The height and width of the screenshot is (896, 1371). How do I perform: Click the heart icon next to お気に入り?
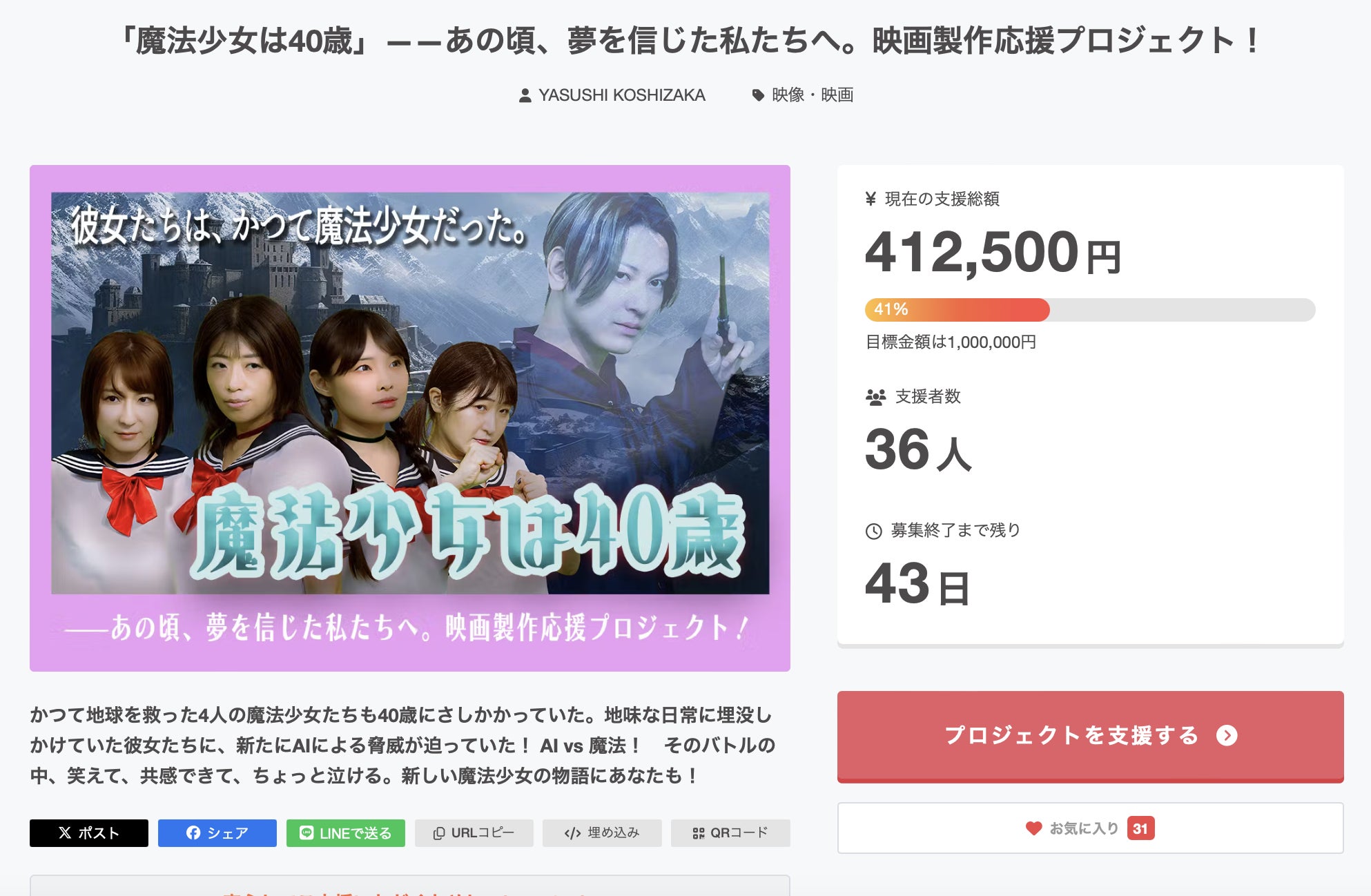[1033, 828]
